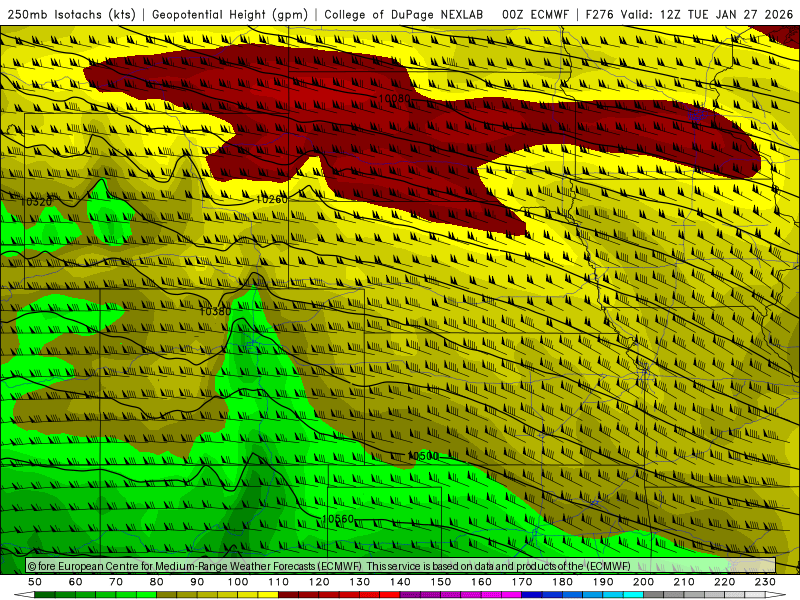The height and width of the screenshot is (600, 800).
Task: Click the 110 value on the color scale
Action: pyautogui.click(x=279, y=582)
